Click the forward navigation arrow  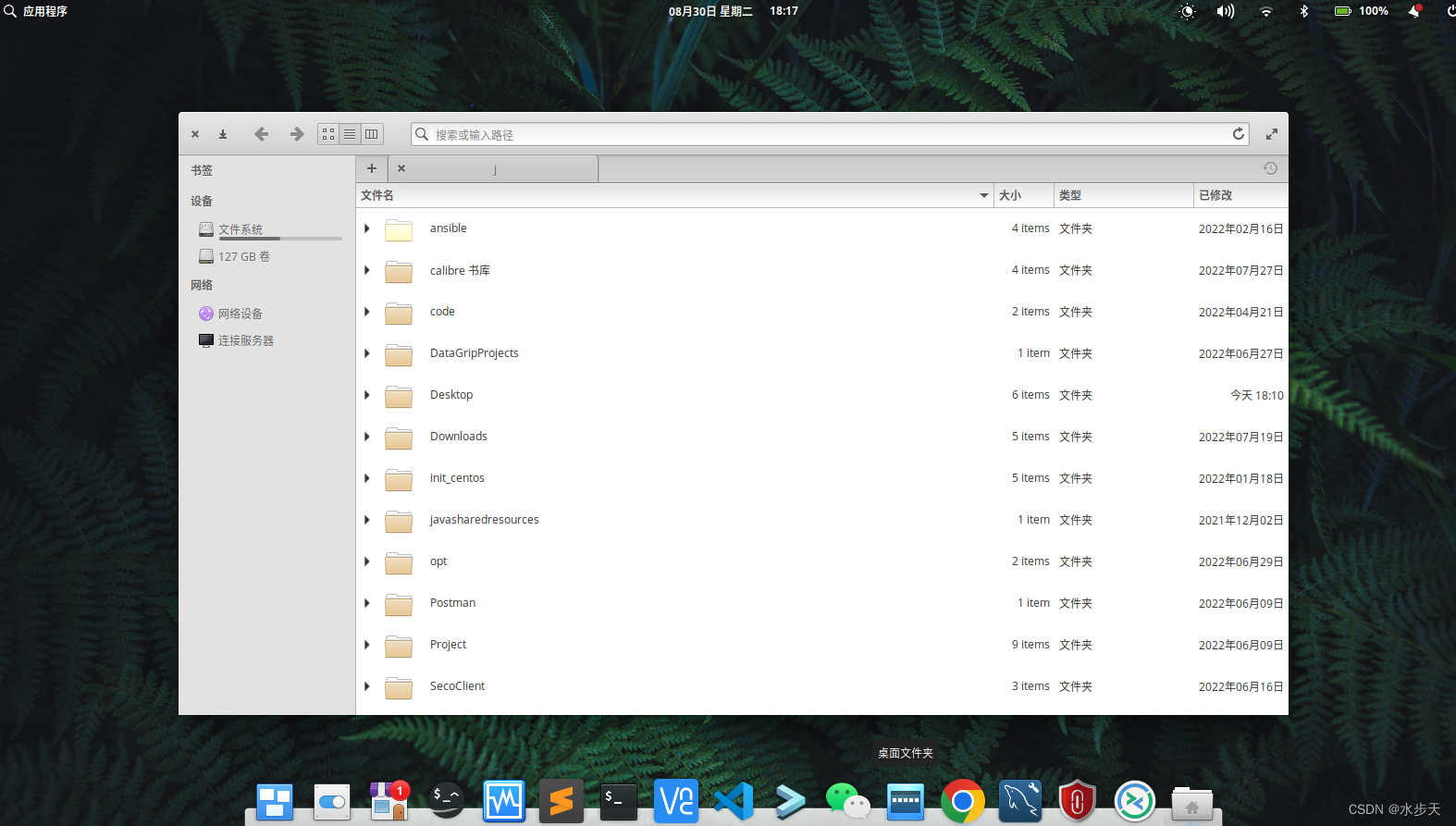[x=297, y=134]
